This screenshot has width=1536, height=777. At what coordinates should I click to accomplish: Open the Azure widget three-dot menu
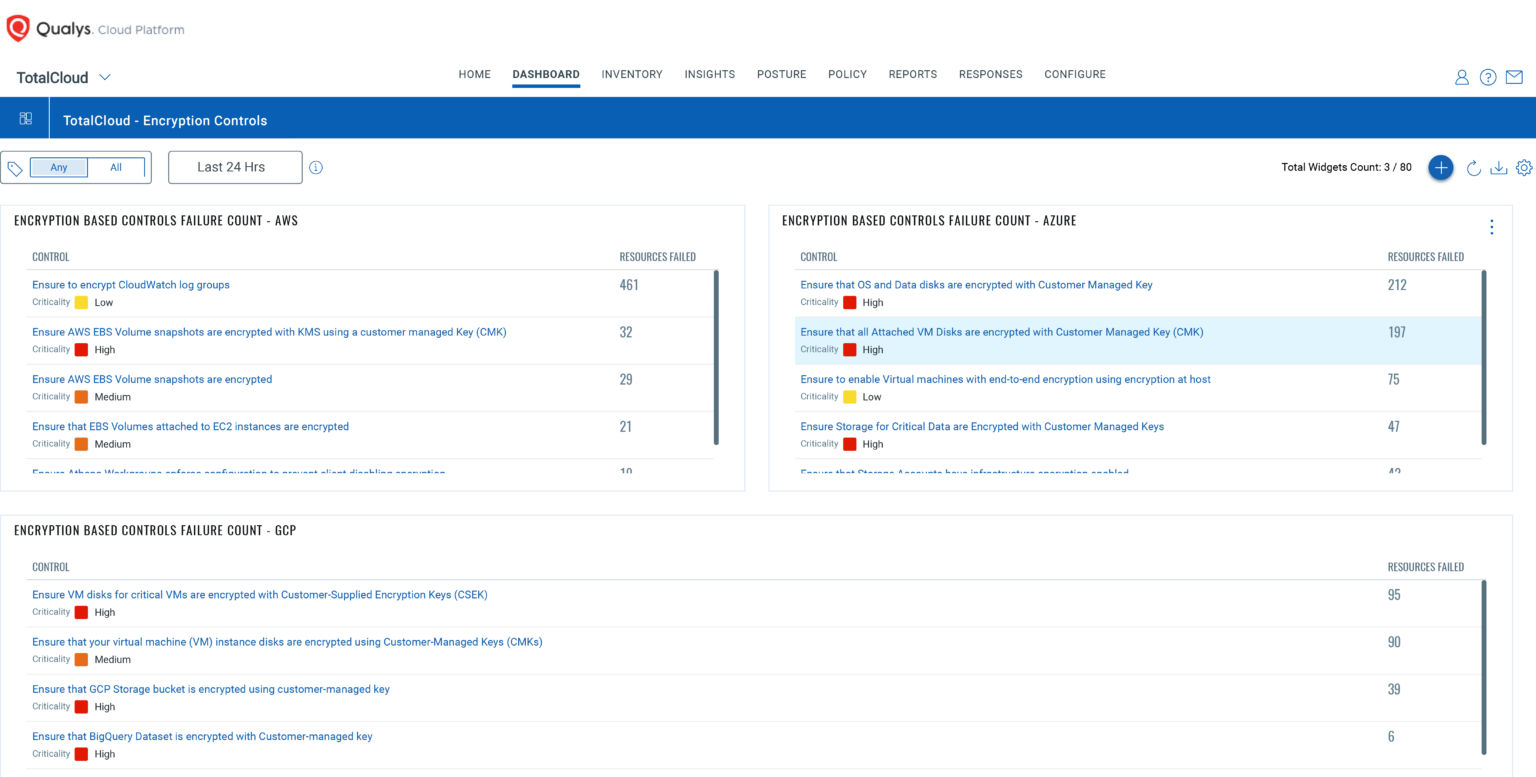(x=1491, y=227)
